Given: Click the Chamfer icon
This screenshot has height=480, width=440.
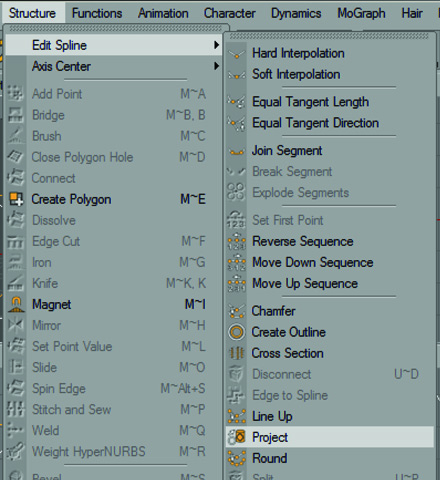Looking at the screenshot, I should click(x=237, y=311).
